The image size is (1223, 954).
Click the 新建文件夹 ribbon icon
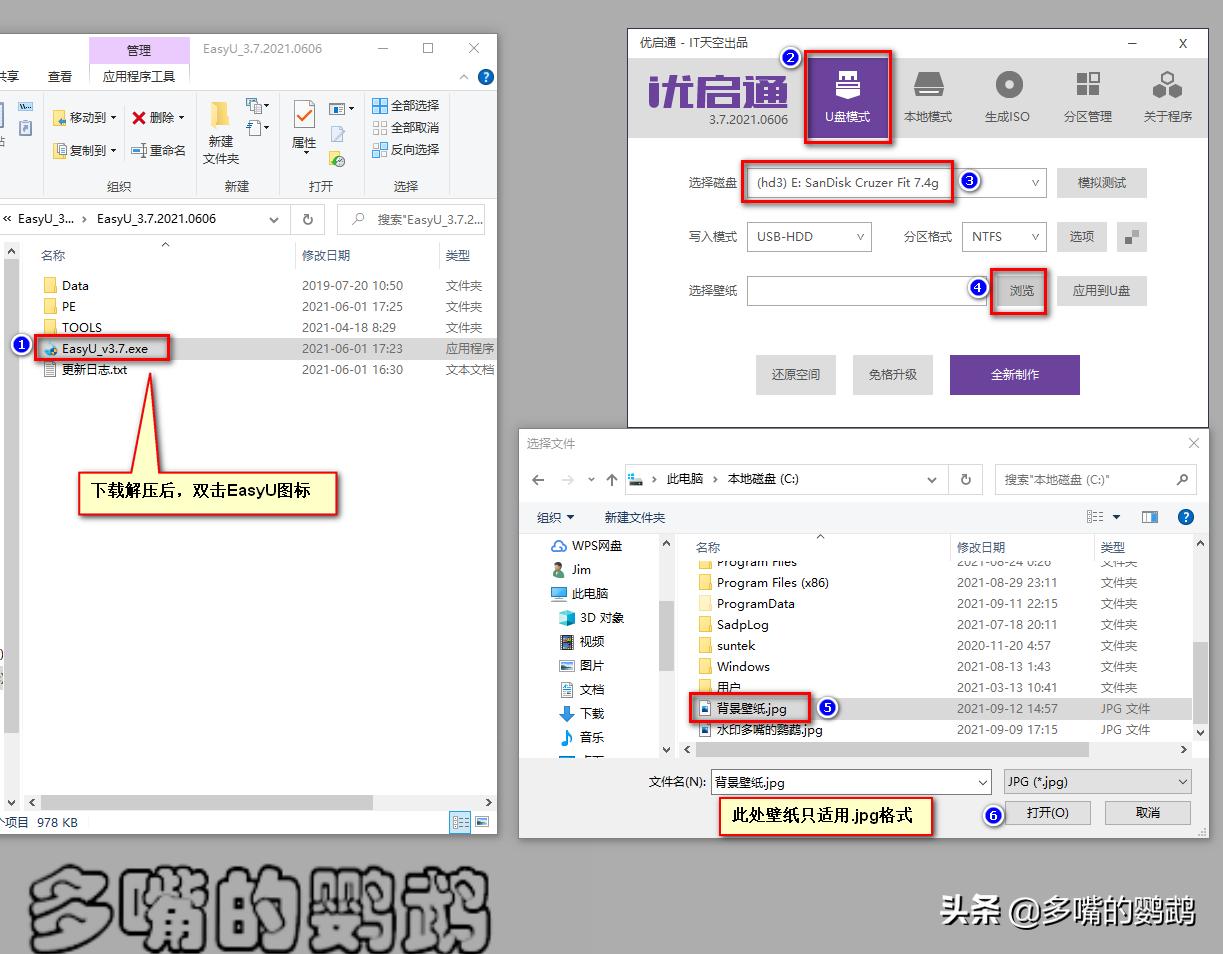click(x=221, y=132)
